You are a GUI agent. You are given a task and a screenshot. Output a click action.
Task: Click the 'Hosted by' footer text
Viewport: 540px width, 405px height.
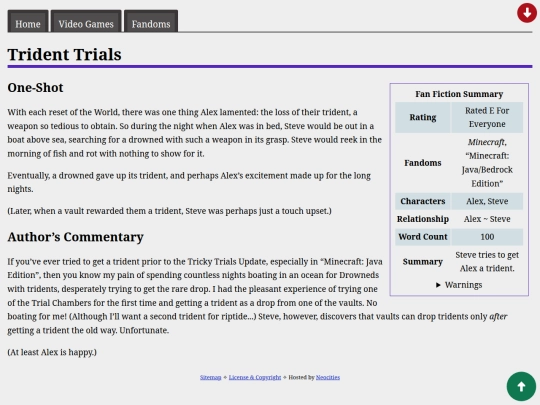(301, 377)
